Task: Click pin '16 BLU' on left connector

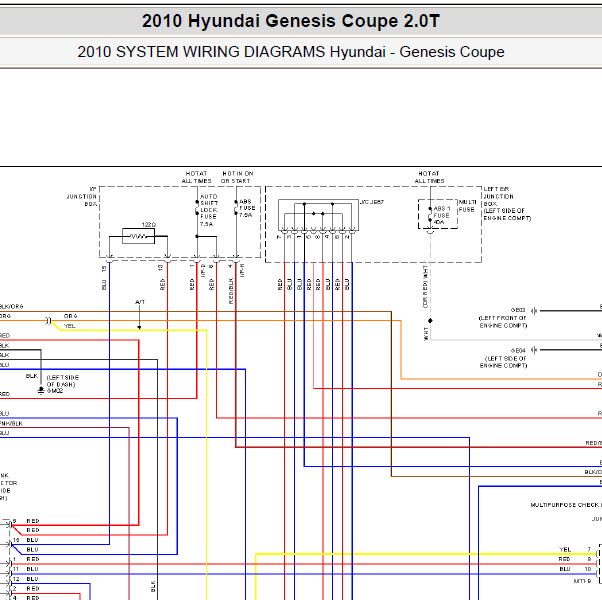Action: coord(26,540)
